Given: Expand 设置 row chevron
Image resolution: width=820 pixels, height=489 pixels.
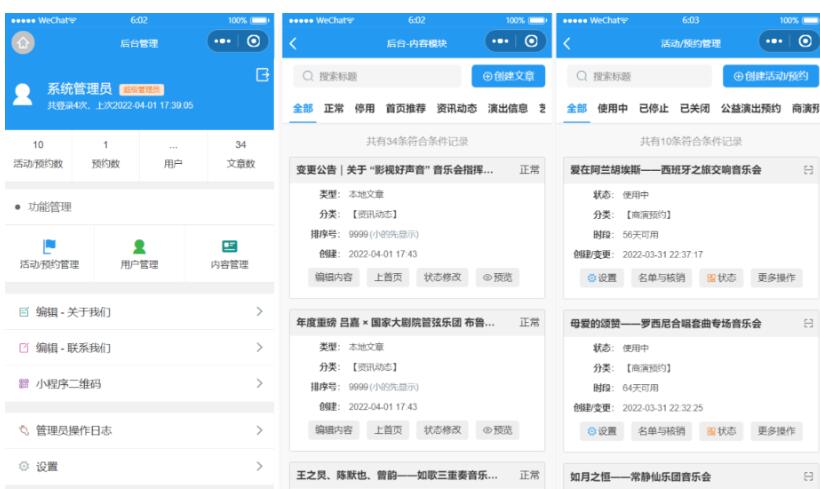Looking at the screenshot, I should pyautogui.click(x=259, y=466).
